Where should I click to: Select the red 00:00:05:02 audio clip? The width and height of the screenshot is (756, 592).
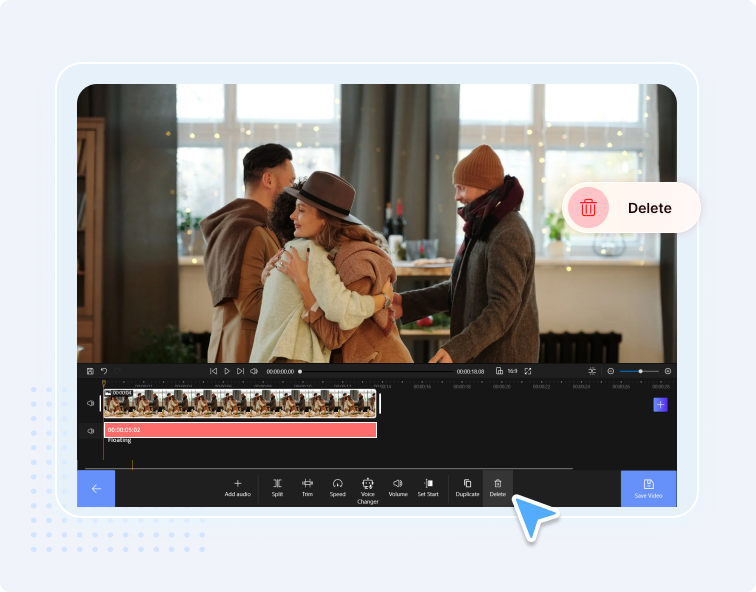240,430
